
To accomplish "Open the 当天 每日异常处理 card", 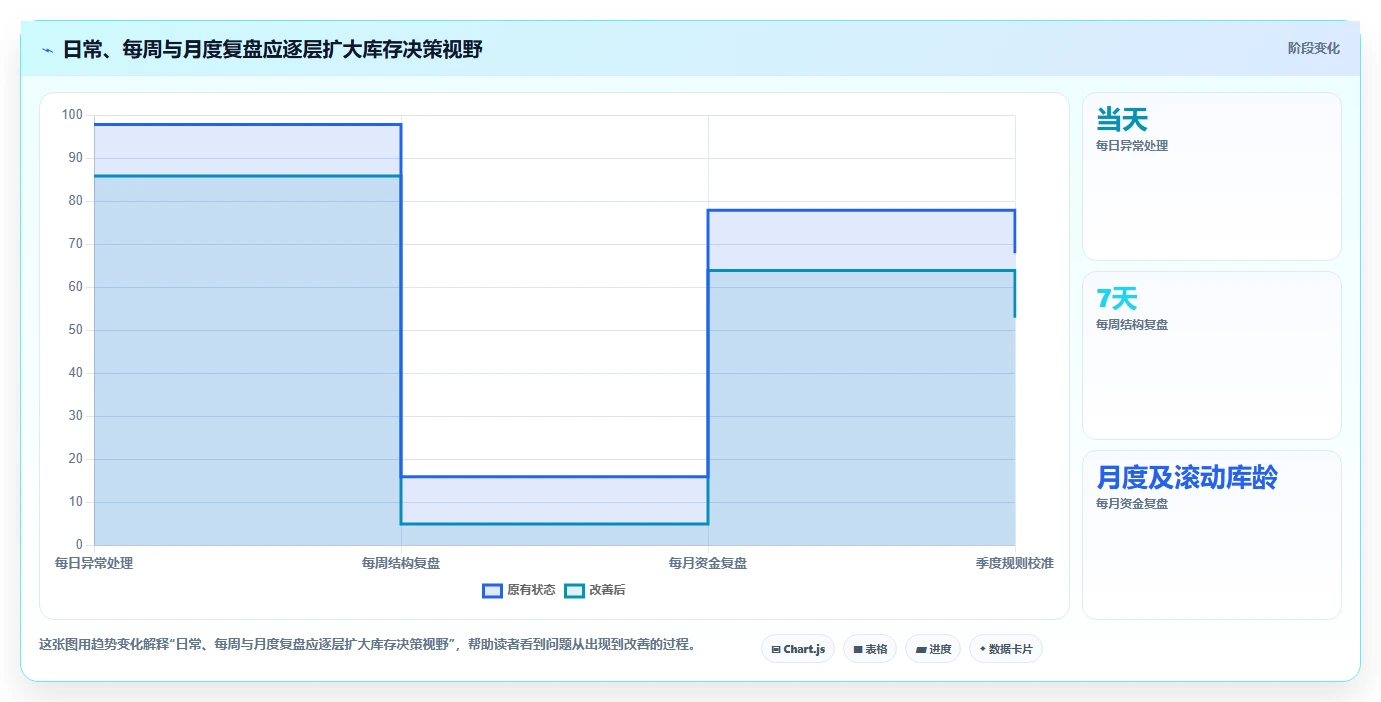I will tap(1212, 177).
